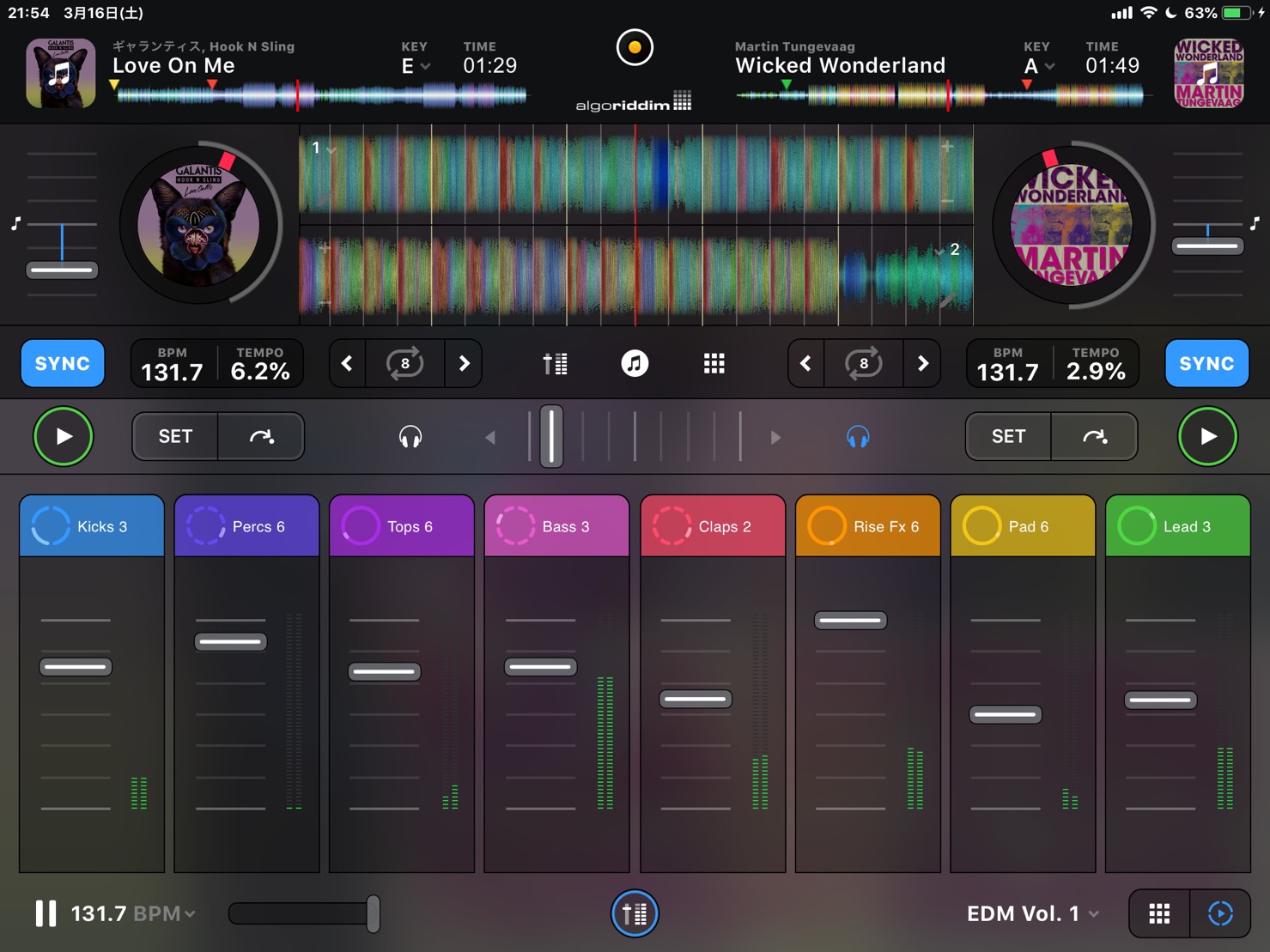Click the Kicks 3 volume fader

point(76,667)
